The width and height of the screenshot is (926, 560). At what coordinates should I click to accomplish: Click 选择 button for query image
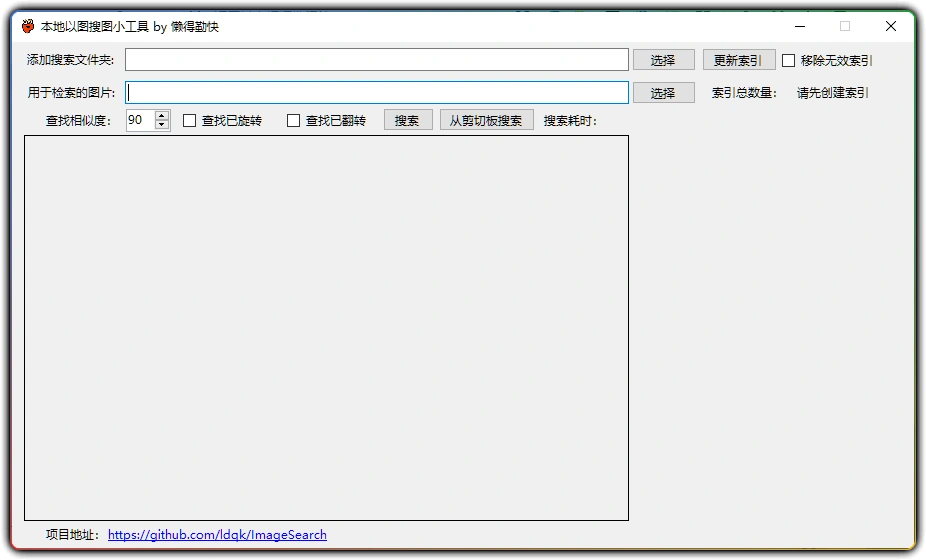pyautogui.click(x=663, y=93)
